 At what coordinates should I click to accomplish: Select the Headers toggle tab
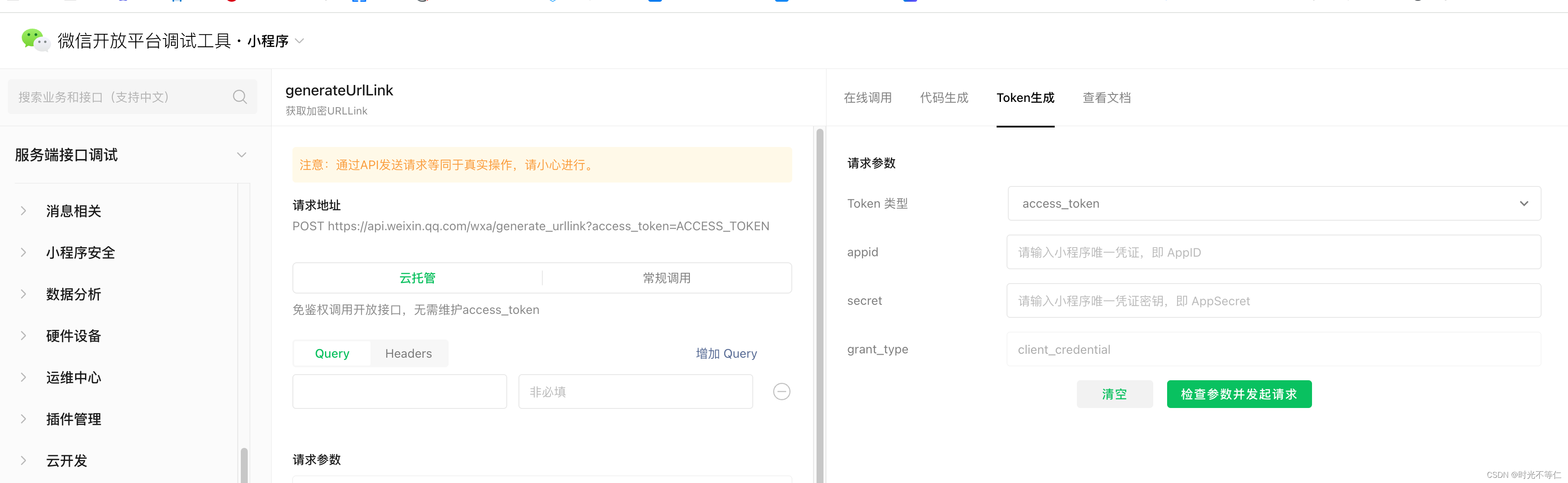408,353
